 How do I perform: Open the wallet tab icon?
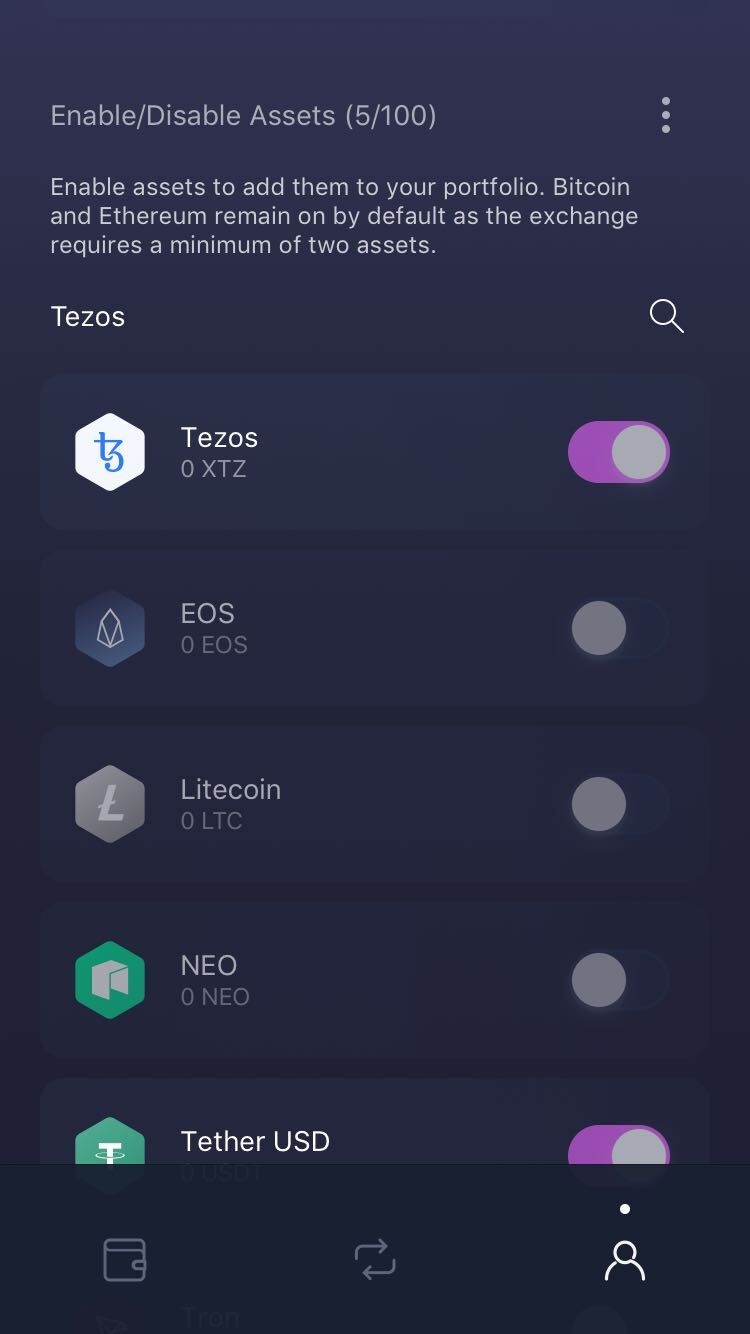click(x=125, y=1259)
